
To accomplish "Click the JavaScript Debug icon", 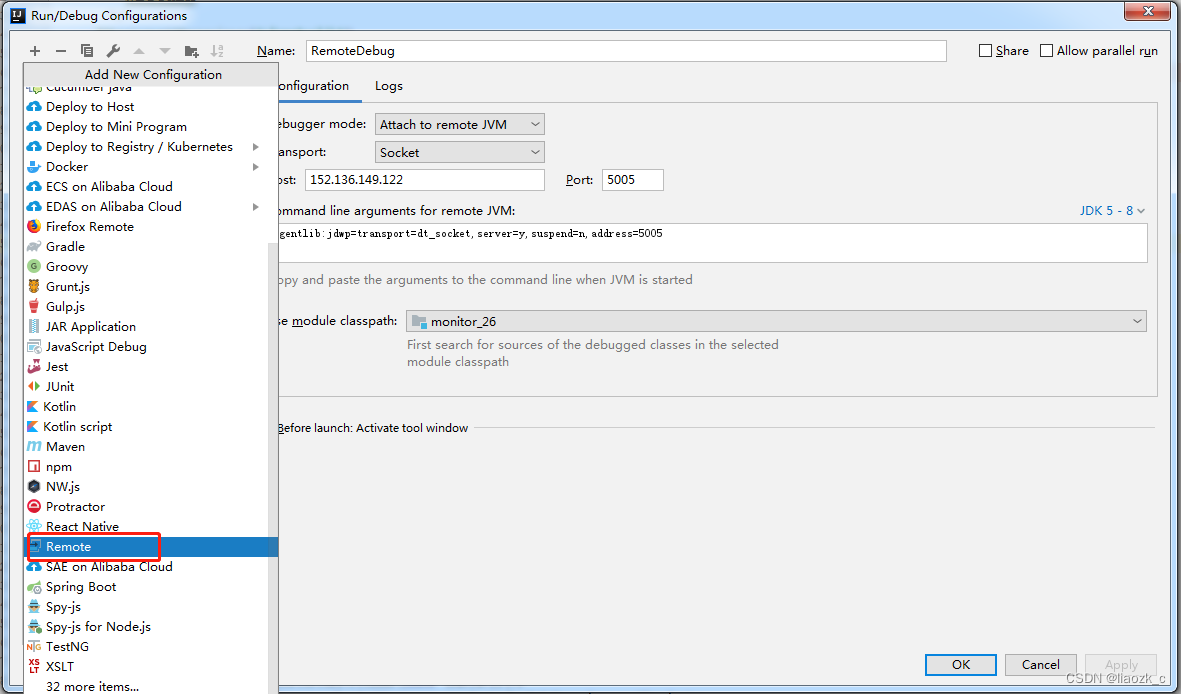I will coord(34,347).
